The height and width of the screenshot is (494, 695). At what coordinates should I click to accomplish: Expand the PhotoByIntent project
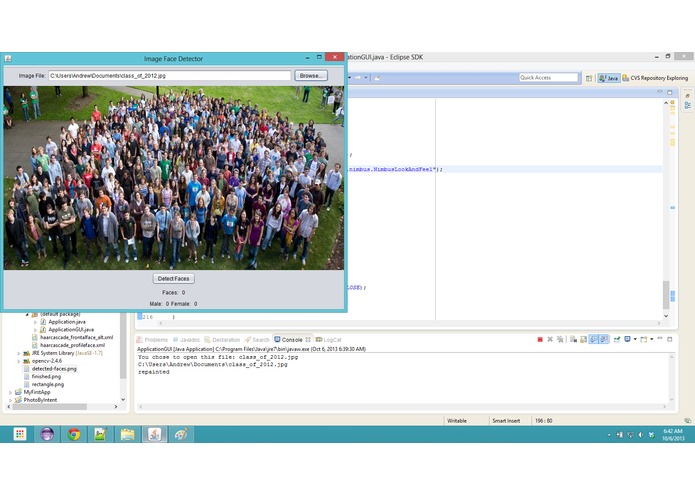click(x=11, y=400)
